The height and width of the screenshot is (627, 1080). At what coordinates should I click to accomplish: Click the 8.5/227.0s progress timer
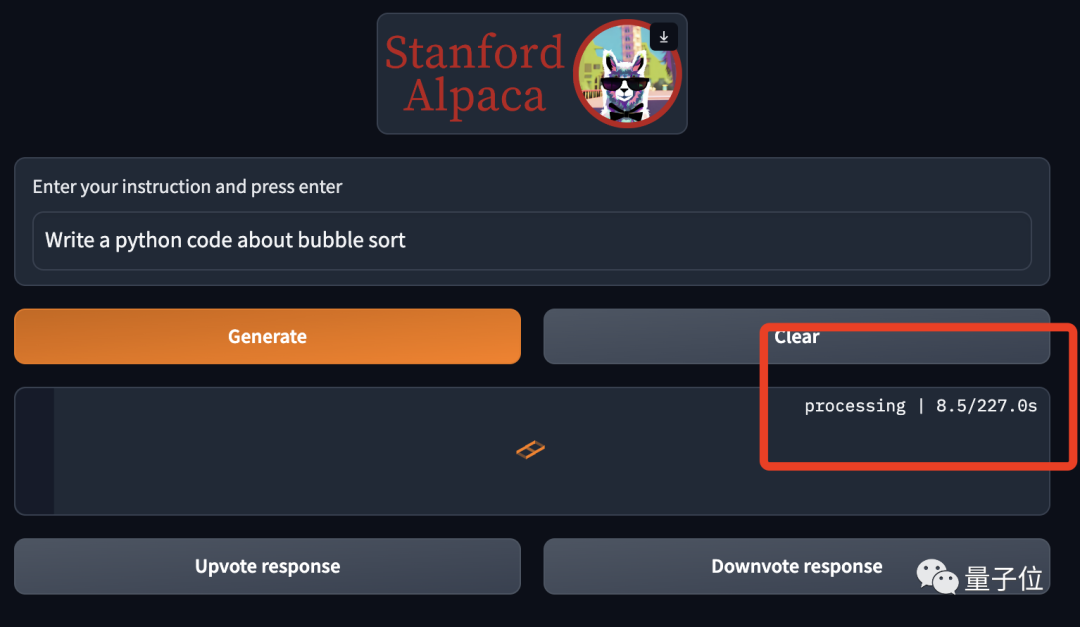pyautogui.click(x=986, y=406)
